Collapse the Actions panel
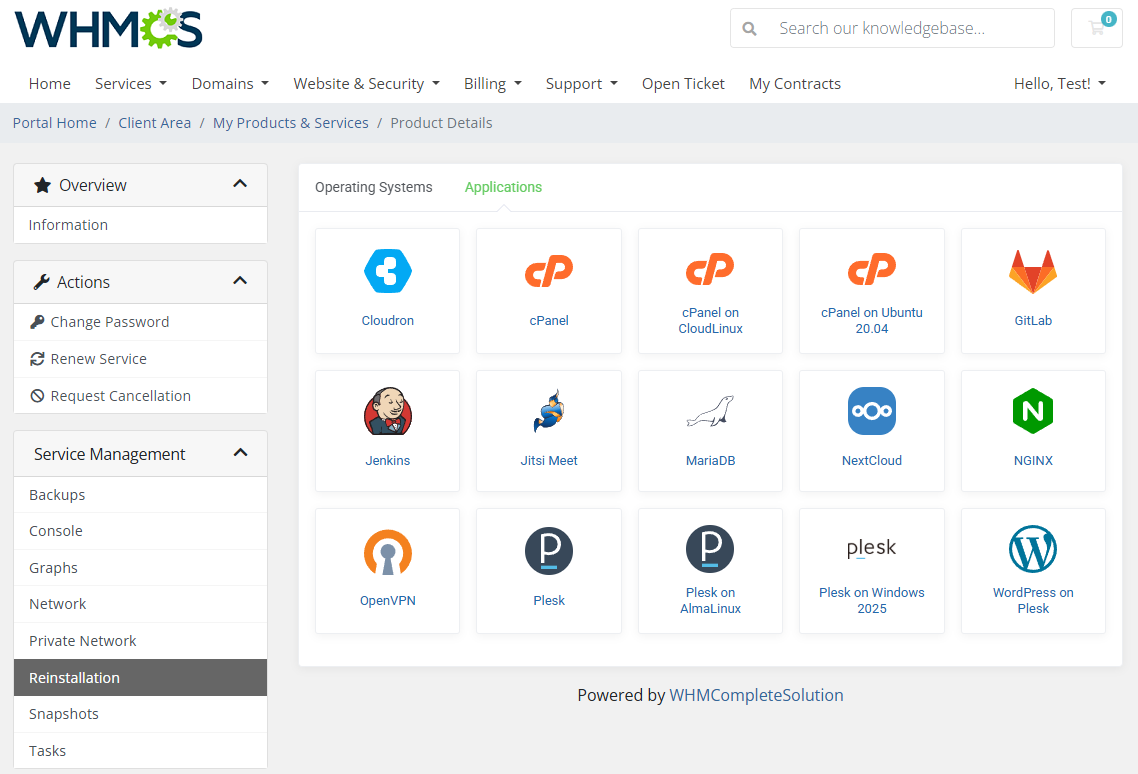 pyautogui.click(x=239, y=281)
